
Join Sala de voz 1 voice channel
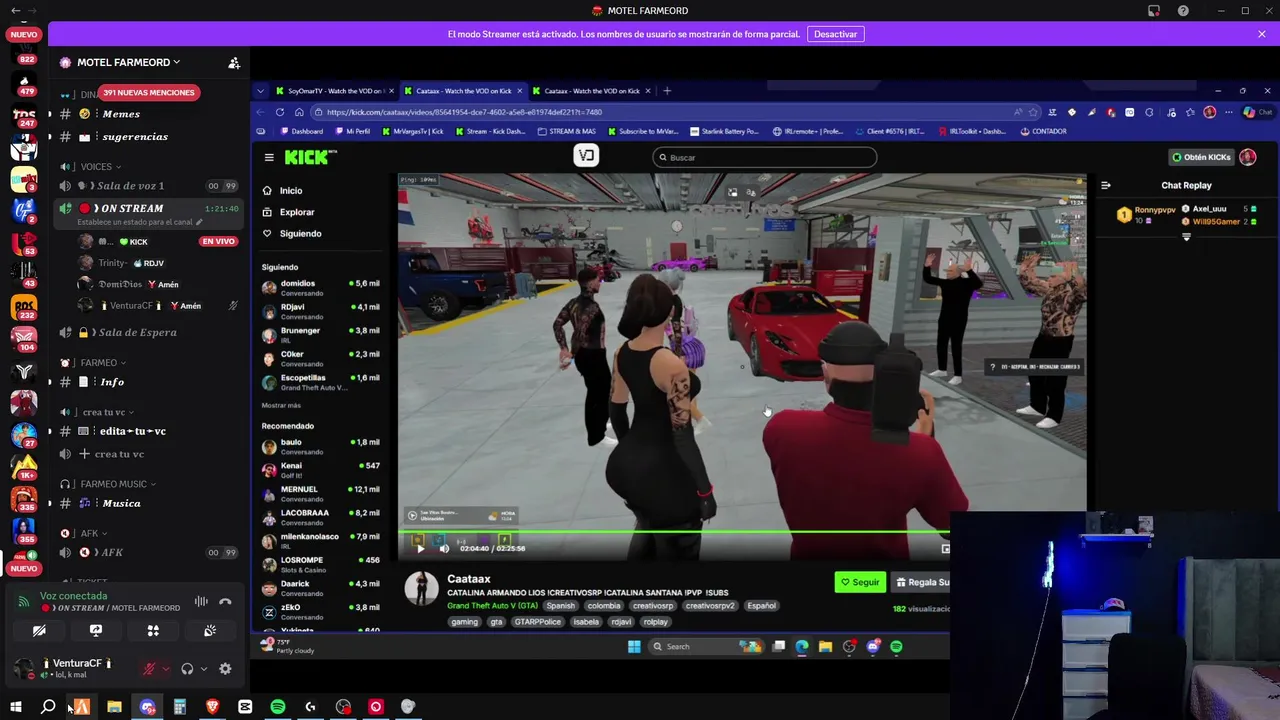point(148,186)
